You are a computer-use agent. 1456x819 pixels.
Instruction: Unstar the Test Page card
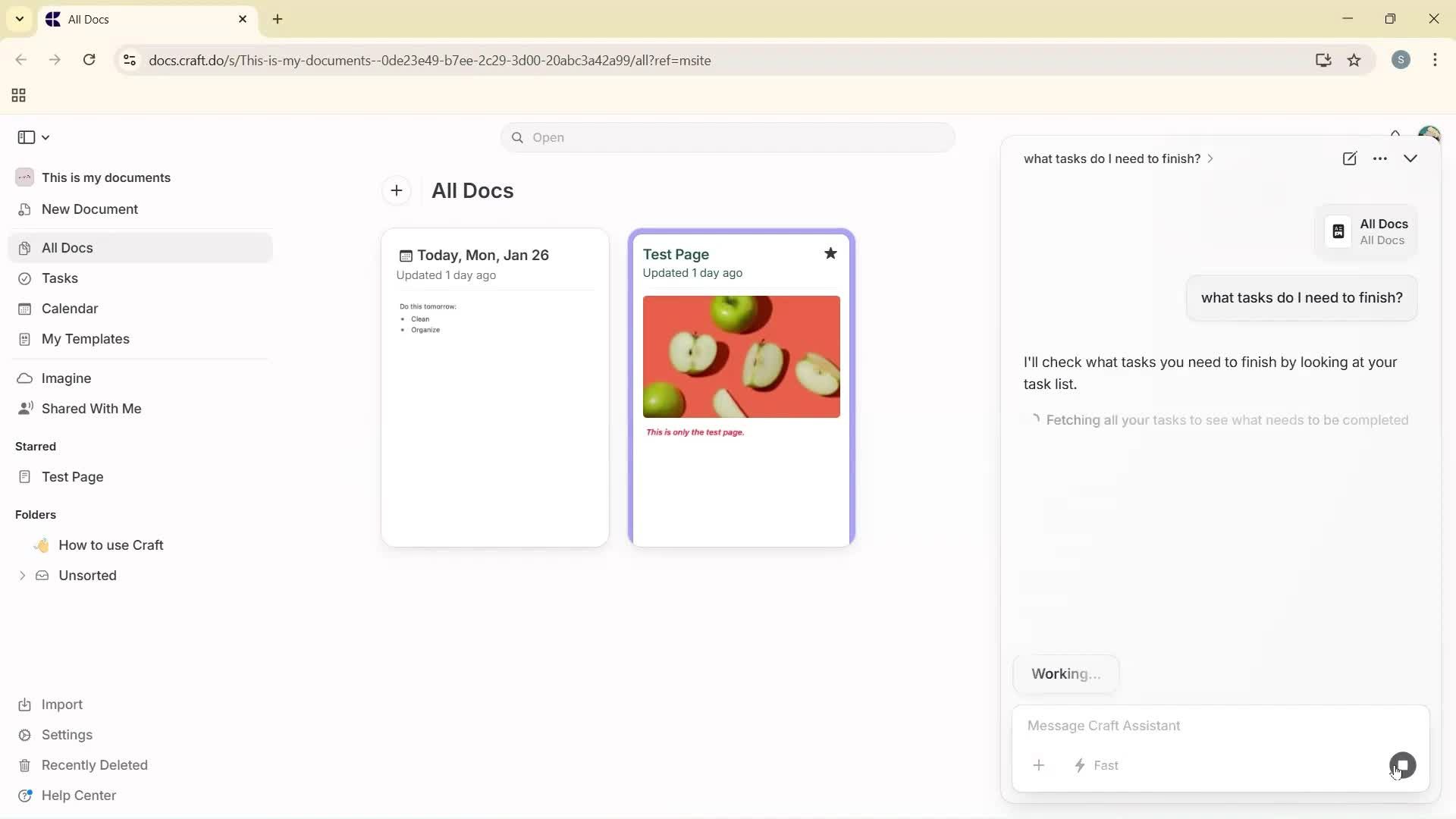click(830, 253)
